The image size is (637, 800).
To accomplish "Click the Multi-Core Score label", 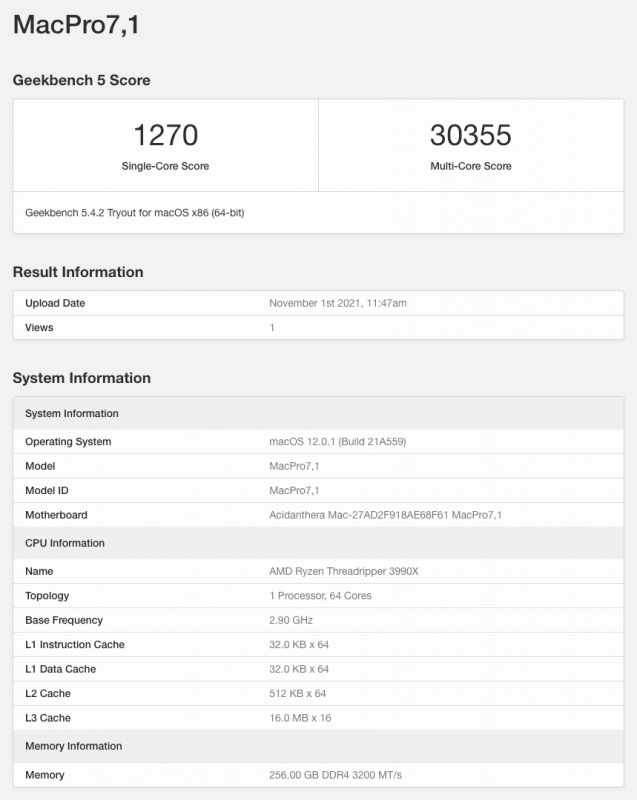I will 470,166.
